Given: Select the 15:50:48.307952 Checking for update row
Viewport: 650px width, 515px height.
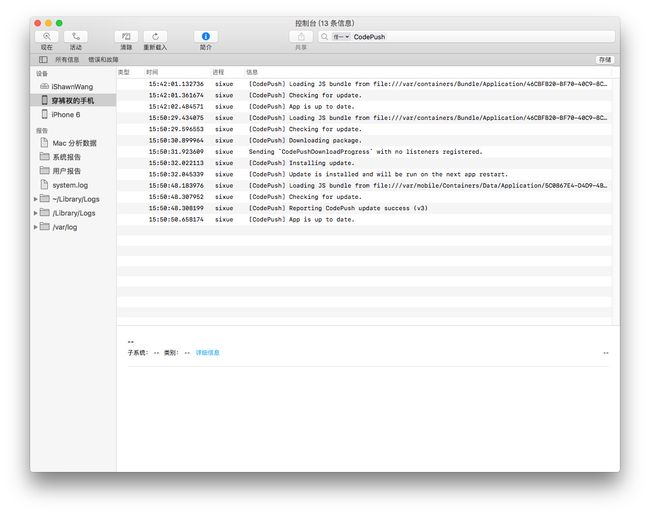Looking at the screenshot, I should pyautogui.click(x=364, y=197).
